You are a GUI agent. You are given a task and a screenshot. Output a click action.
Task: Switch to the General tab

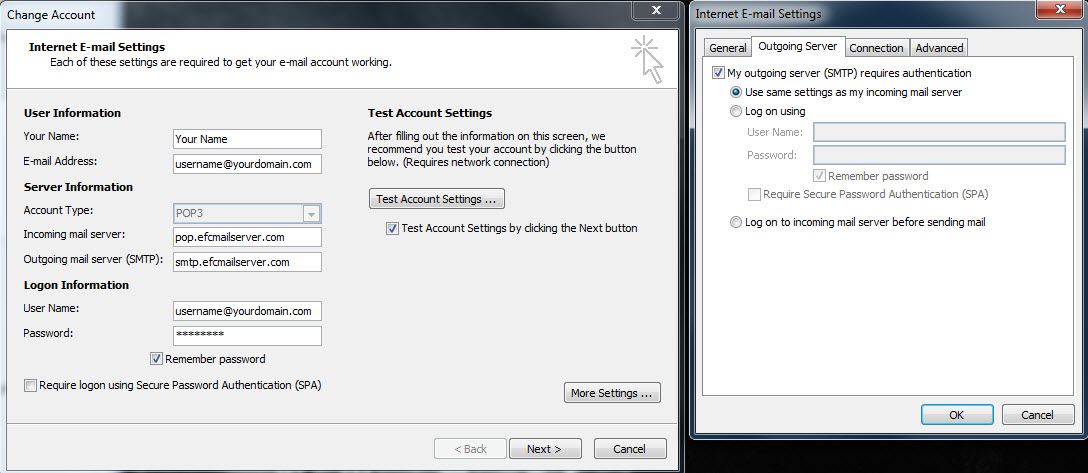click(x=727, y=48)
